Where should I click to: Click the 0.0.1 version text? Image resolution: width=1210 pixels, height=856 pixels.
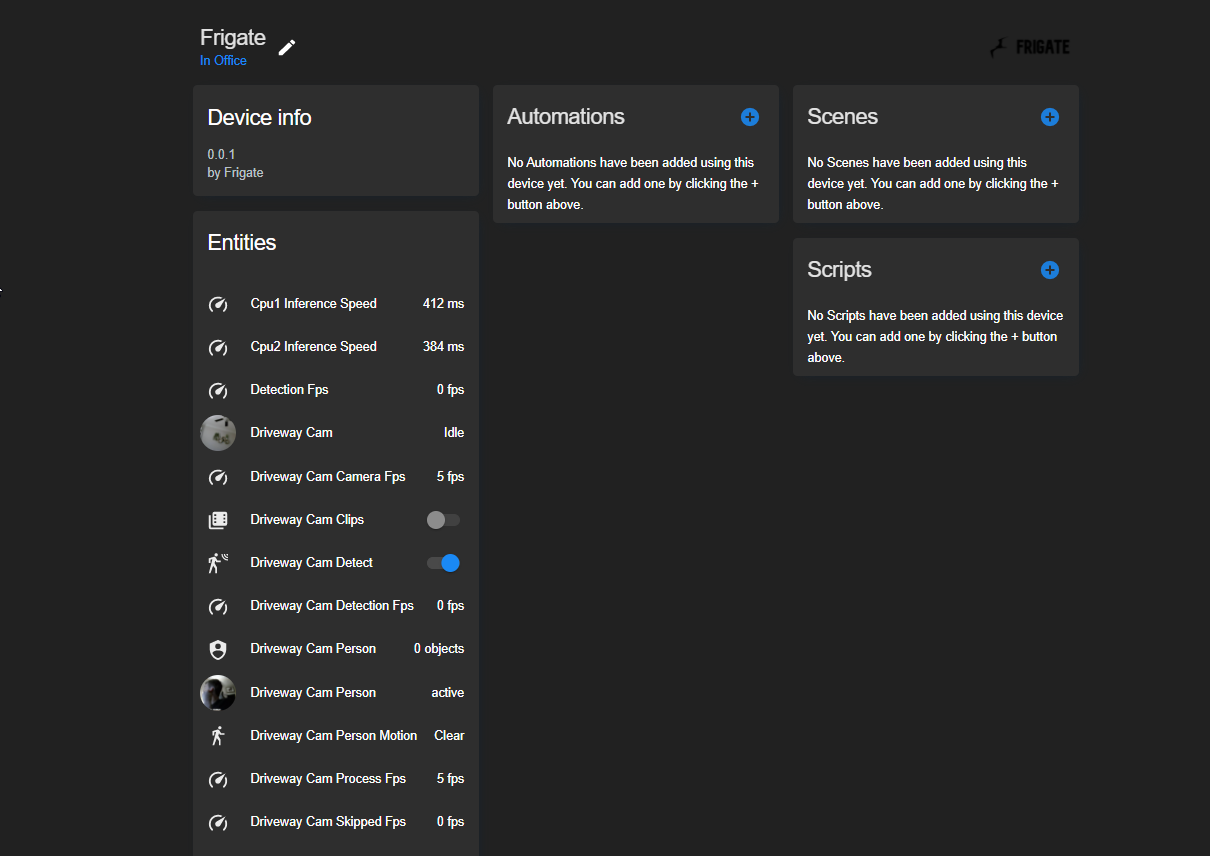click(x=221, y=155)
